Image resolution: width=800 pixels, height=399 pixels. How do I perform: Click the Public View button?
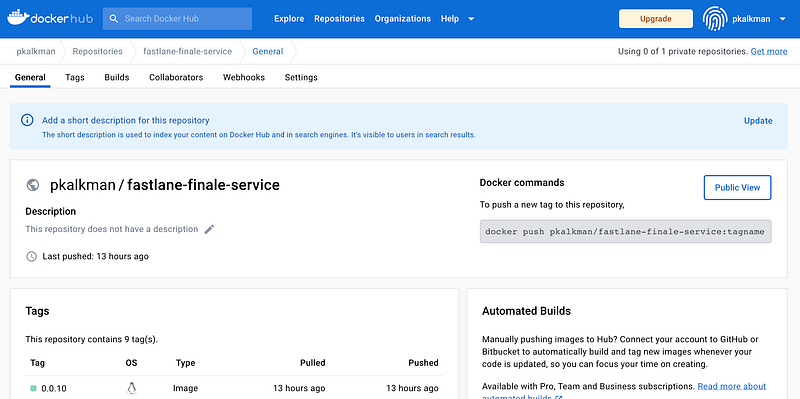pyautogui.click(x=737, y=187)
